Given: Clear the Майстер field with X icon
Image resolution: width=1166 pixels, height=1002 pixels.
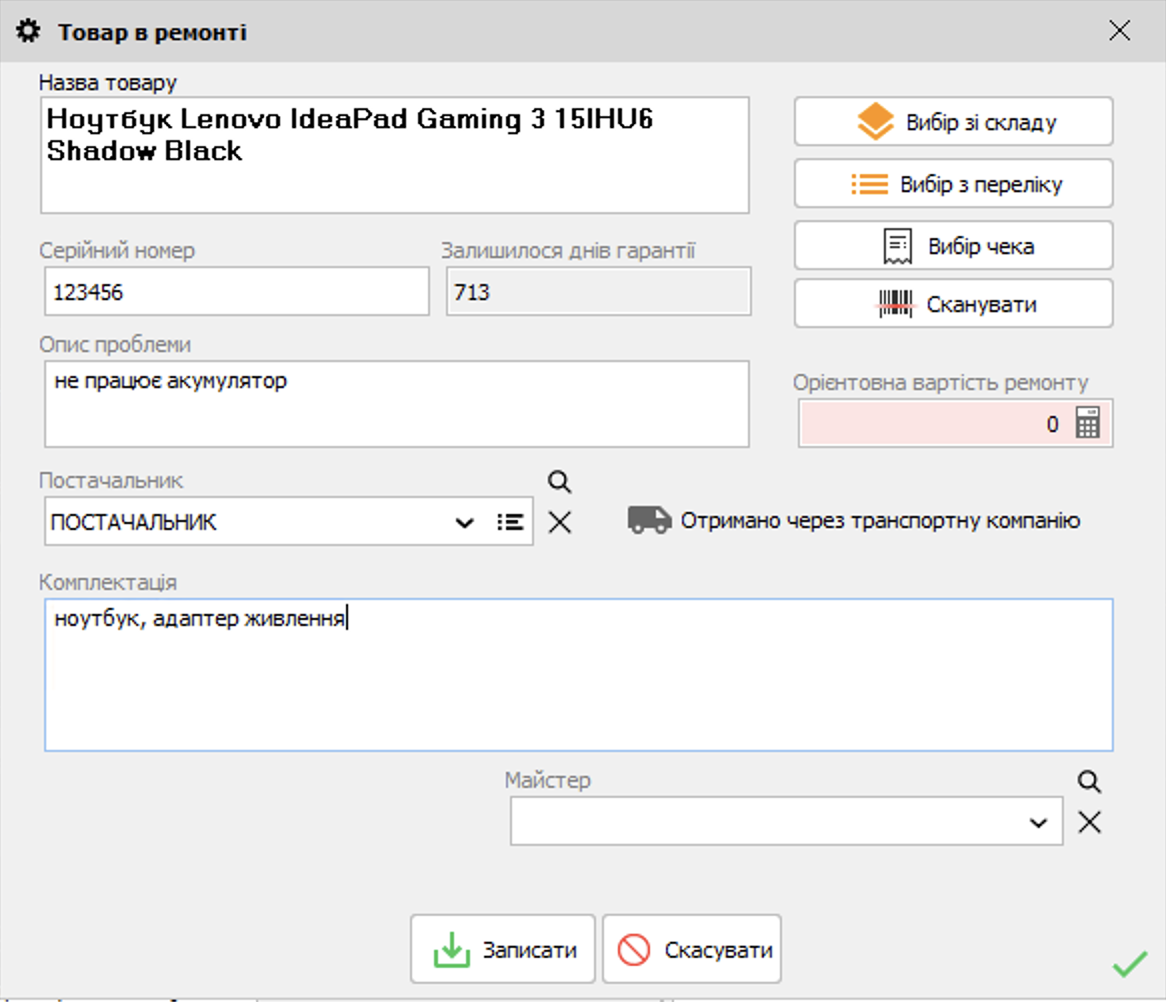Looking at the screenshot, I should click(1089, 822).
